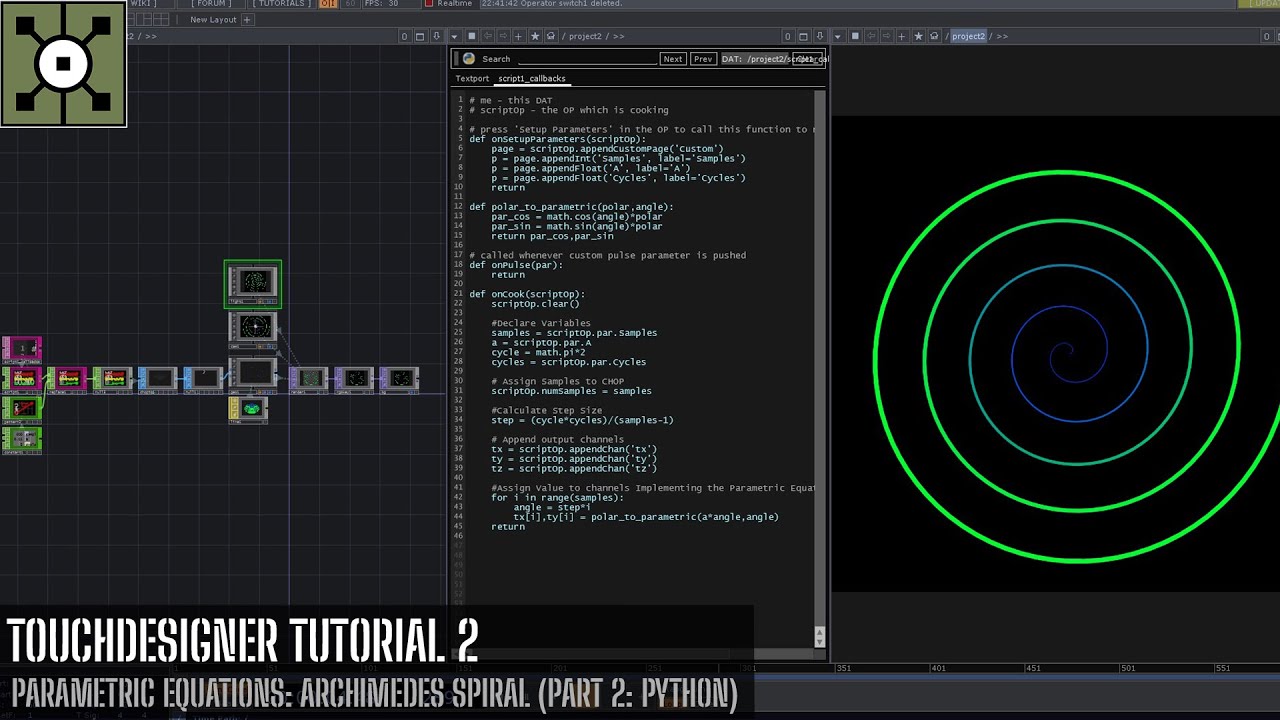Click the plus icon in middle pane bar
The image size is (1280, 720).
(x=518, y=36)
